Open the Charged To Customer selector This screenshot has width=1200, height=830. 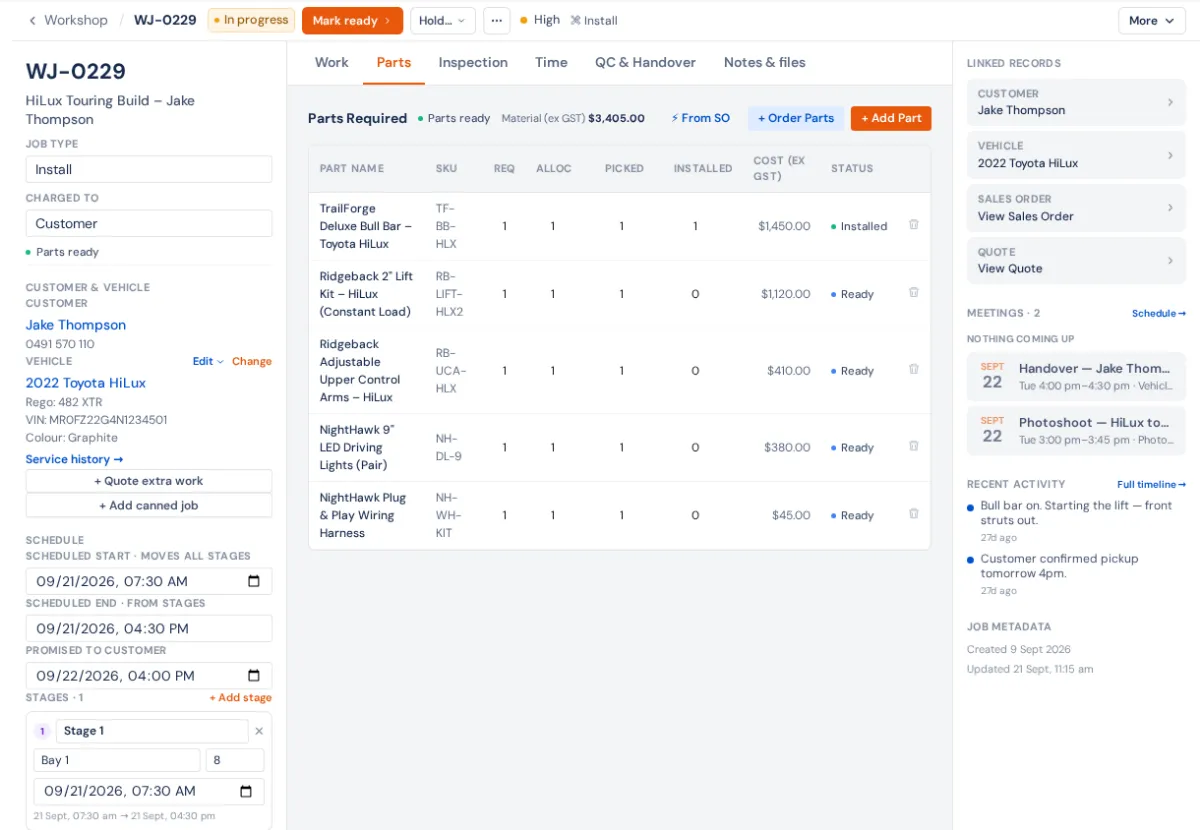pos(149,223)
